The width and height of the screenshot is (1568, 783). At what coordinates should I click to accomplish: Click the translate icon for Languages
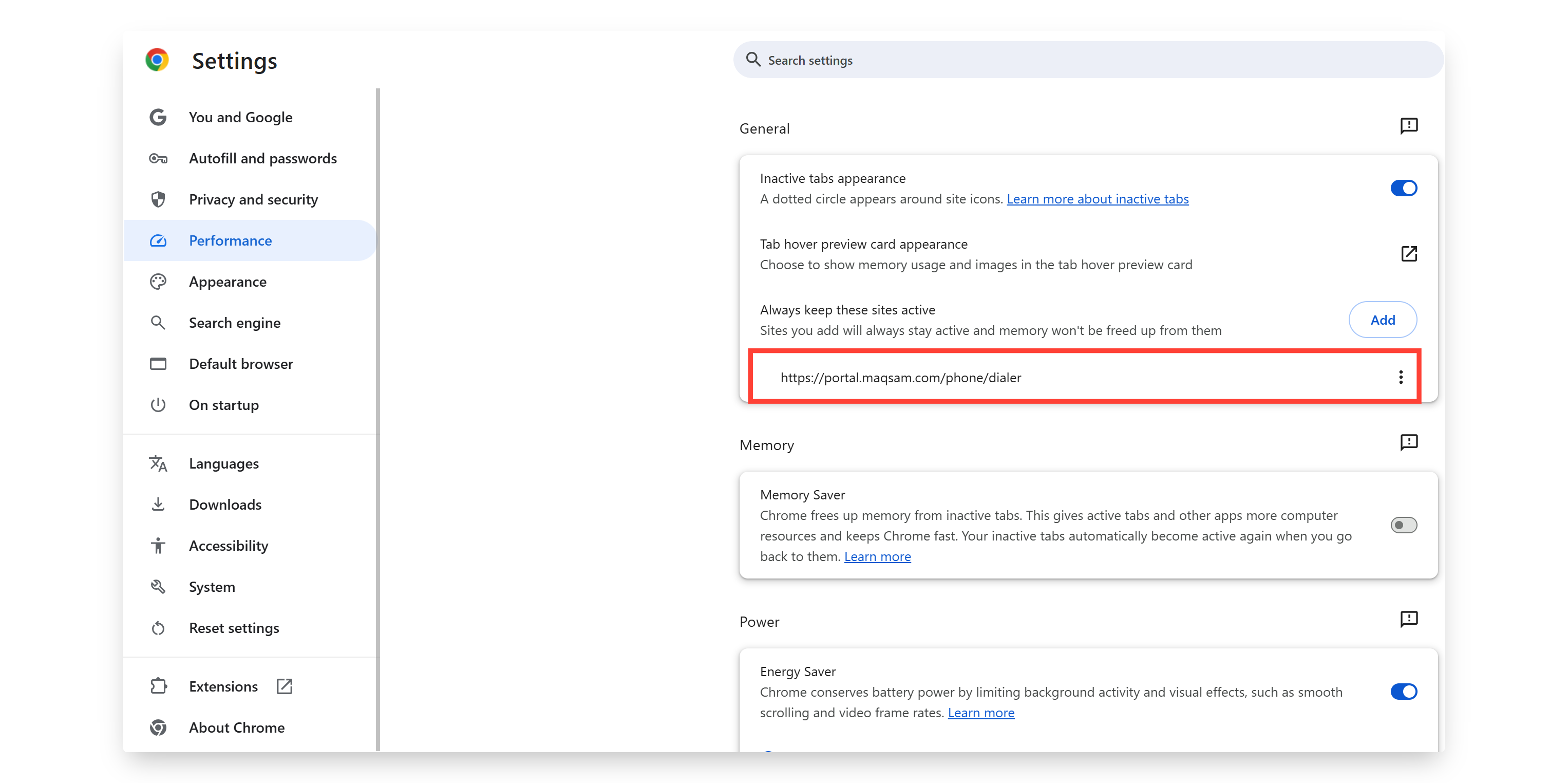pyautogui.click(x=158, y=463)
